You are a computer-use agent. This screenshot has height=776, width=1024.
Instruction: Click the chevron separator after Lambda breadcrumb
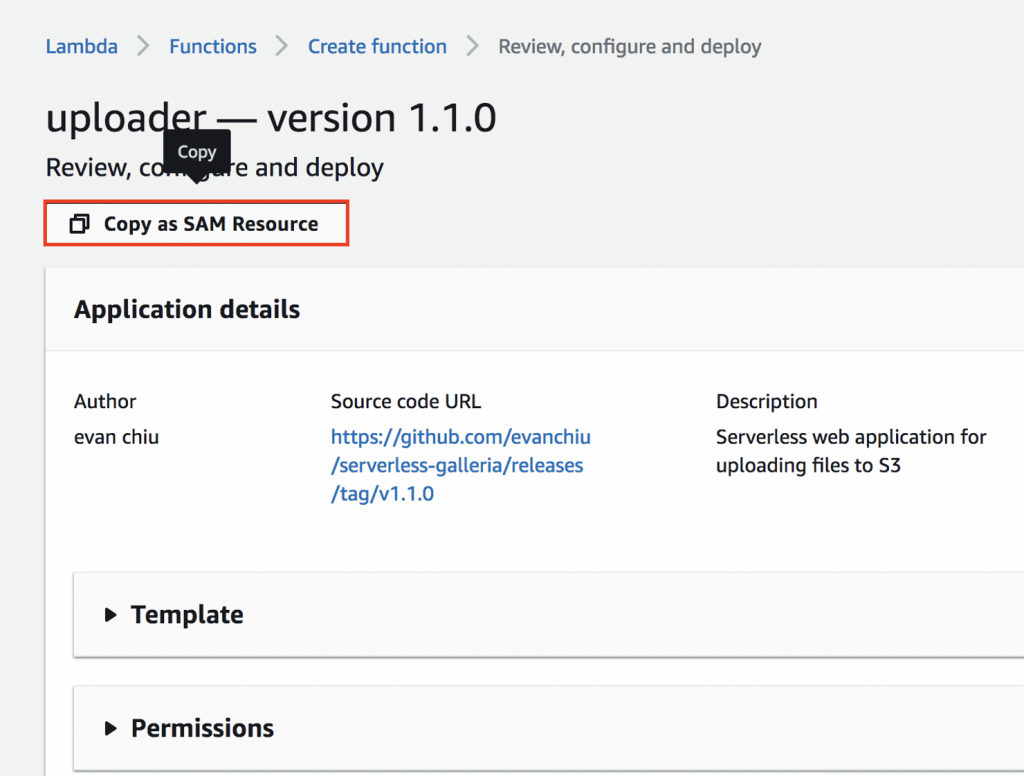pyautogui.click(x=141, y=46)
